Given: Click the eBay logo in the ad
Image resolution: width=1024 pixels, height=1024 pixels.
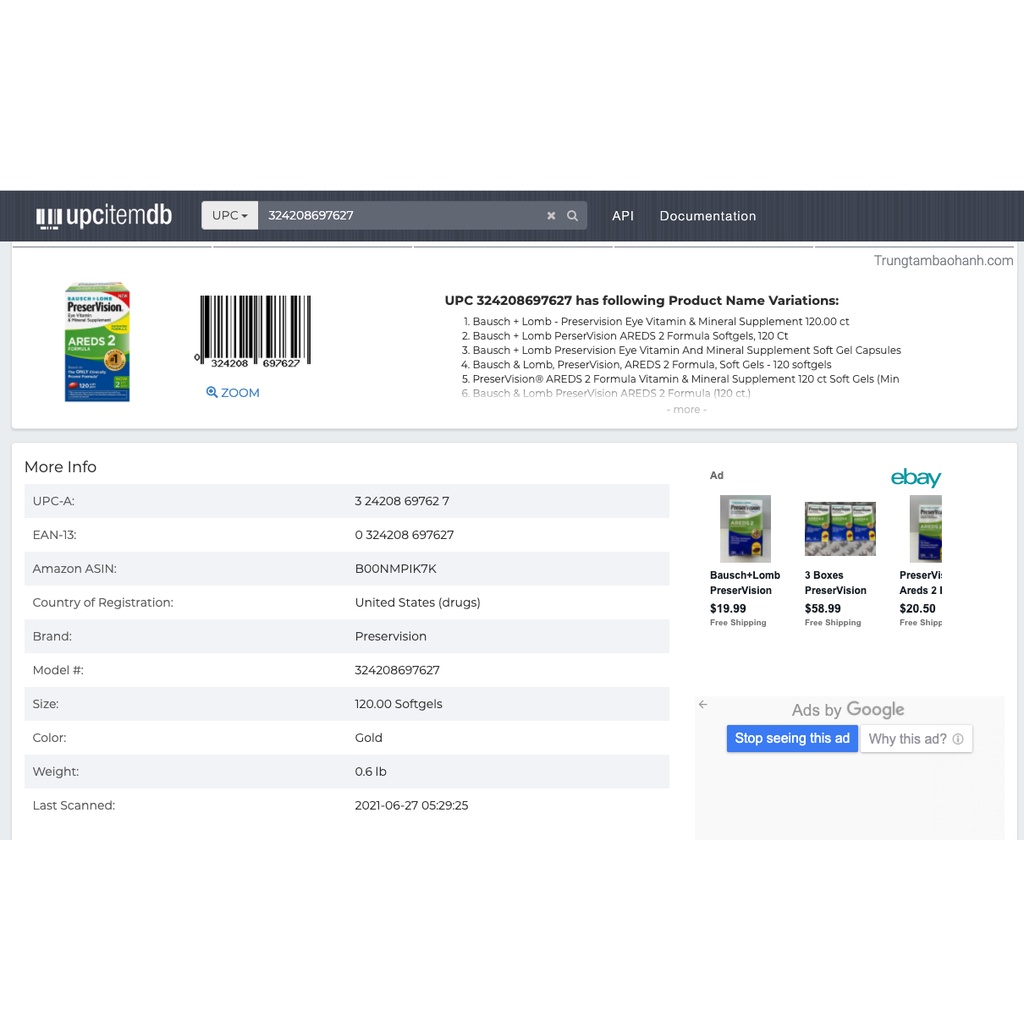Looking at the screenshot, I should coord(915,478).
